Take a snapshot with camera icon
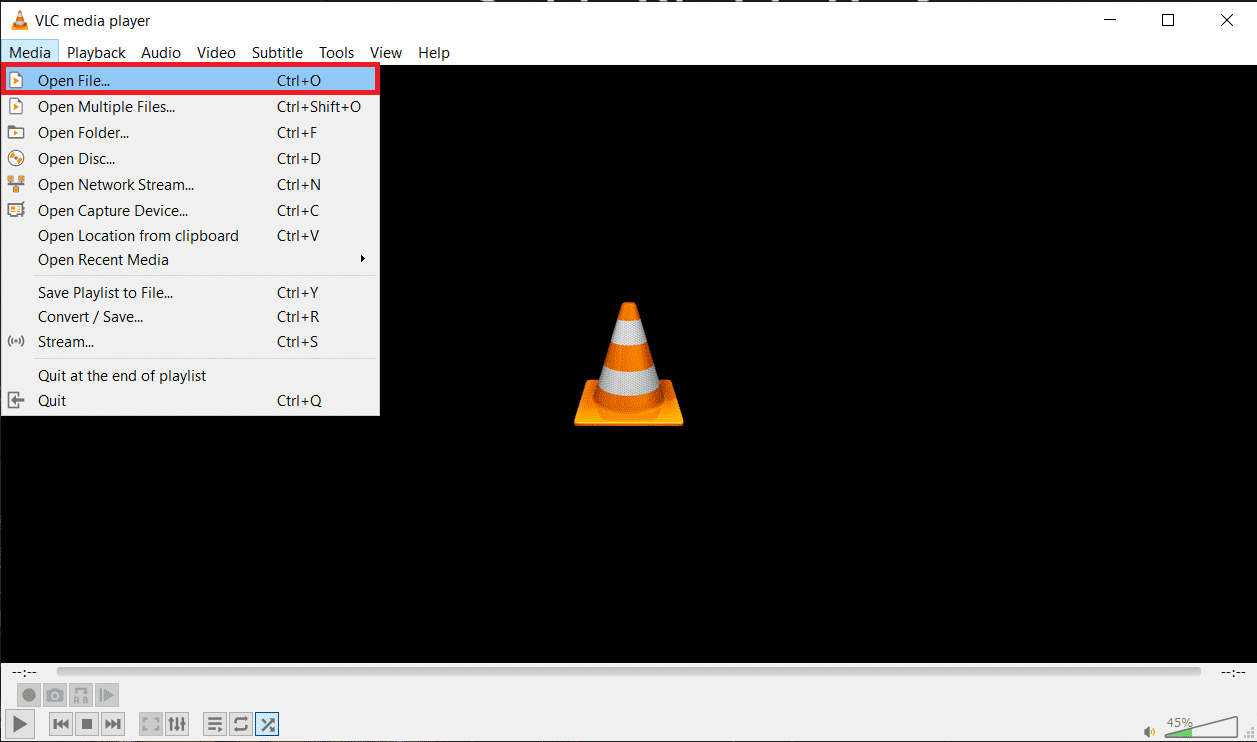 click(55, 694)
